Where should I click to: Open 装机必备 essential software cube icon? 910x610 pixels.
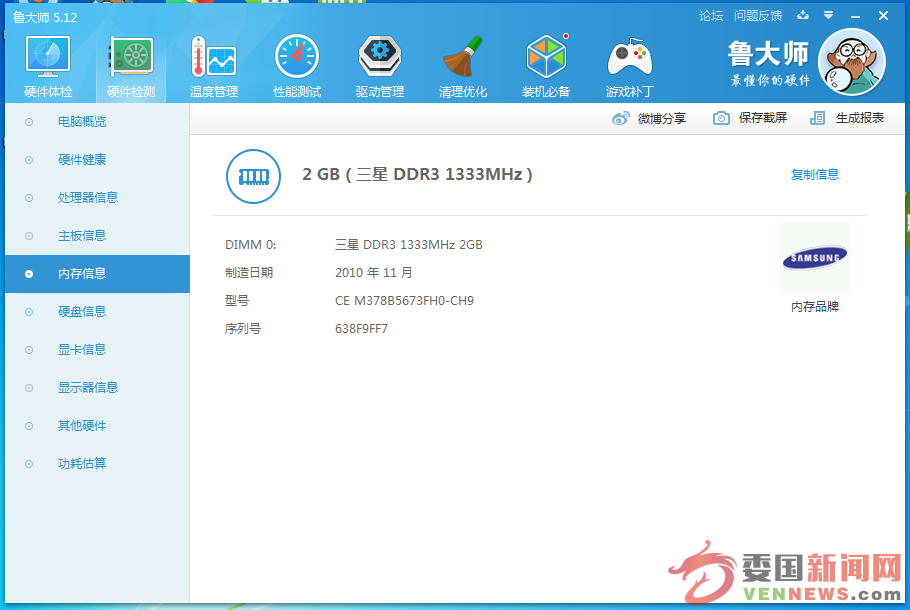click(x=546, y=56)
